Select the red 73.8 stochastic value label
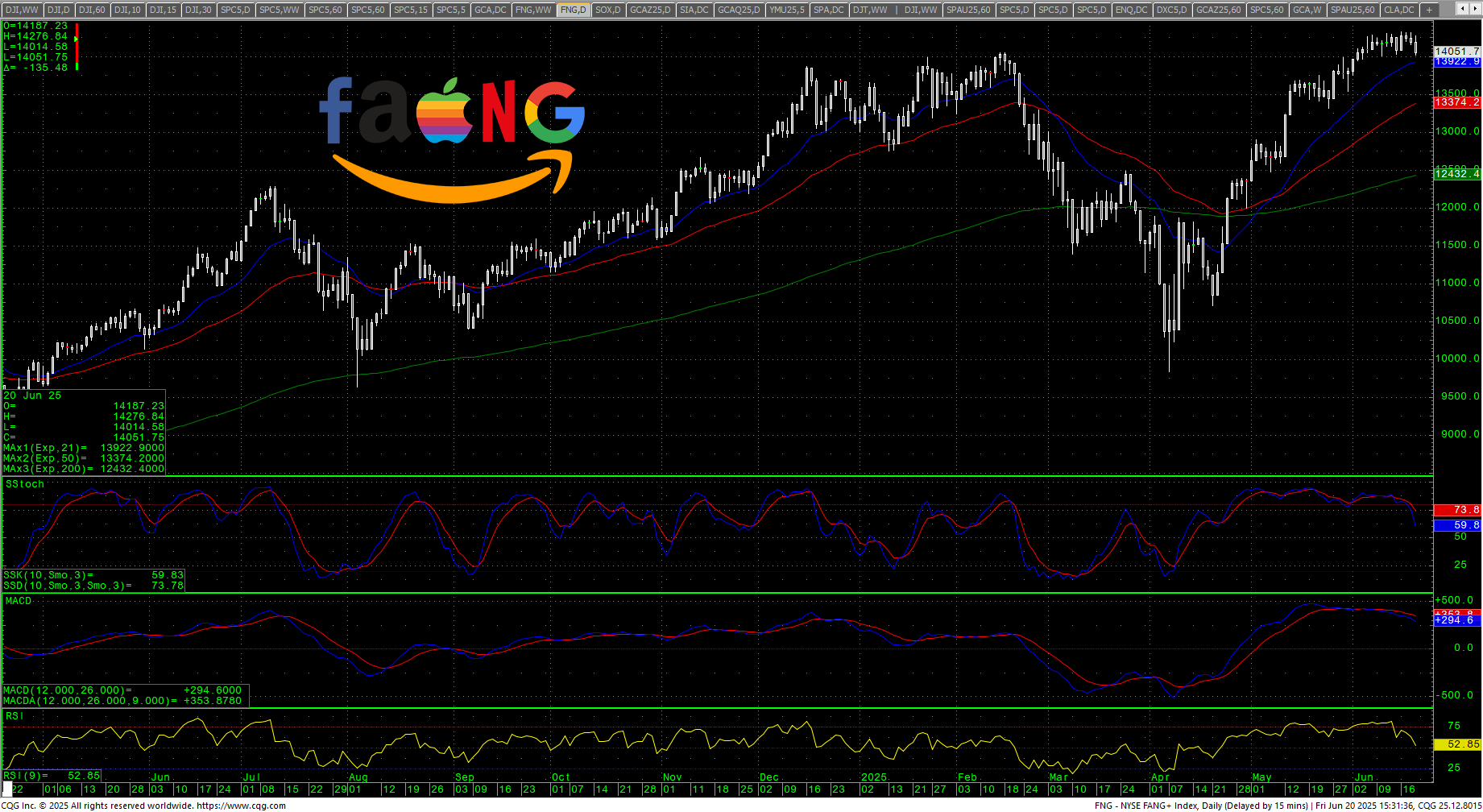This screenshot has width=1483, height=812. click(x=1457, y=510)
